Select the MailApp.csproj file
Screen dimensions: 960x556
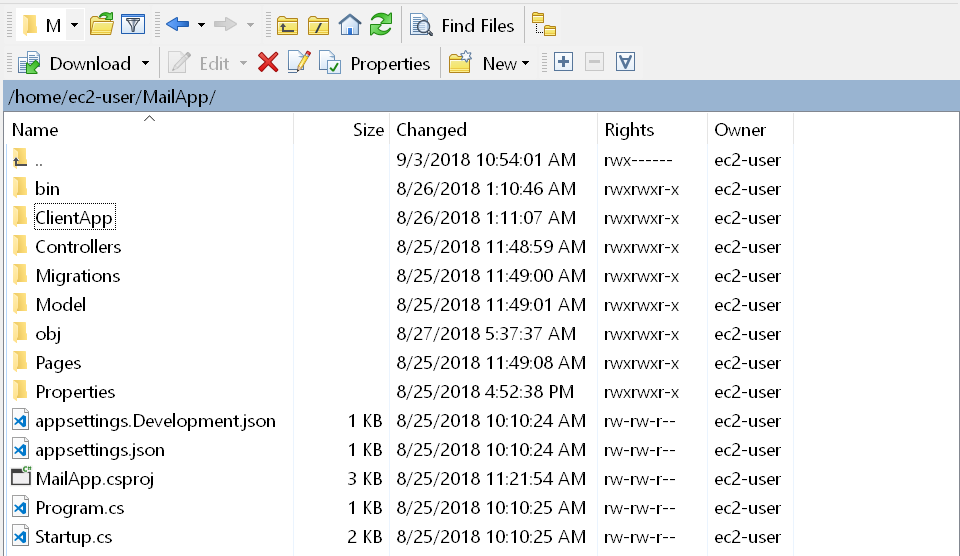[x=94, y=479]
